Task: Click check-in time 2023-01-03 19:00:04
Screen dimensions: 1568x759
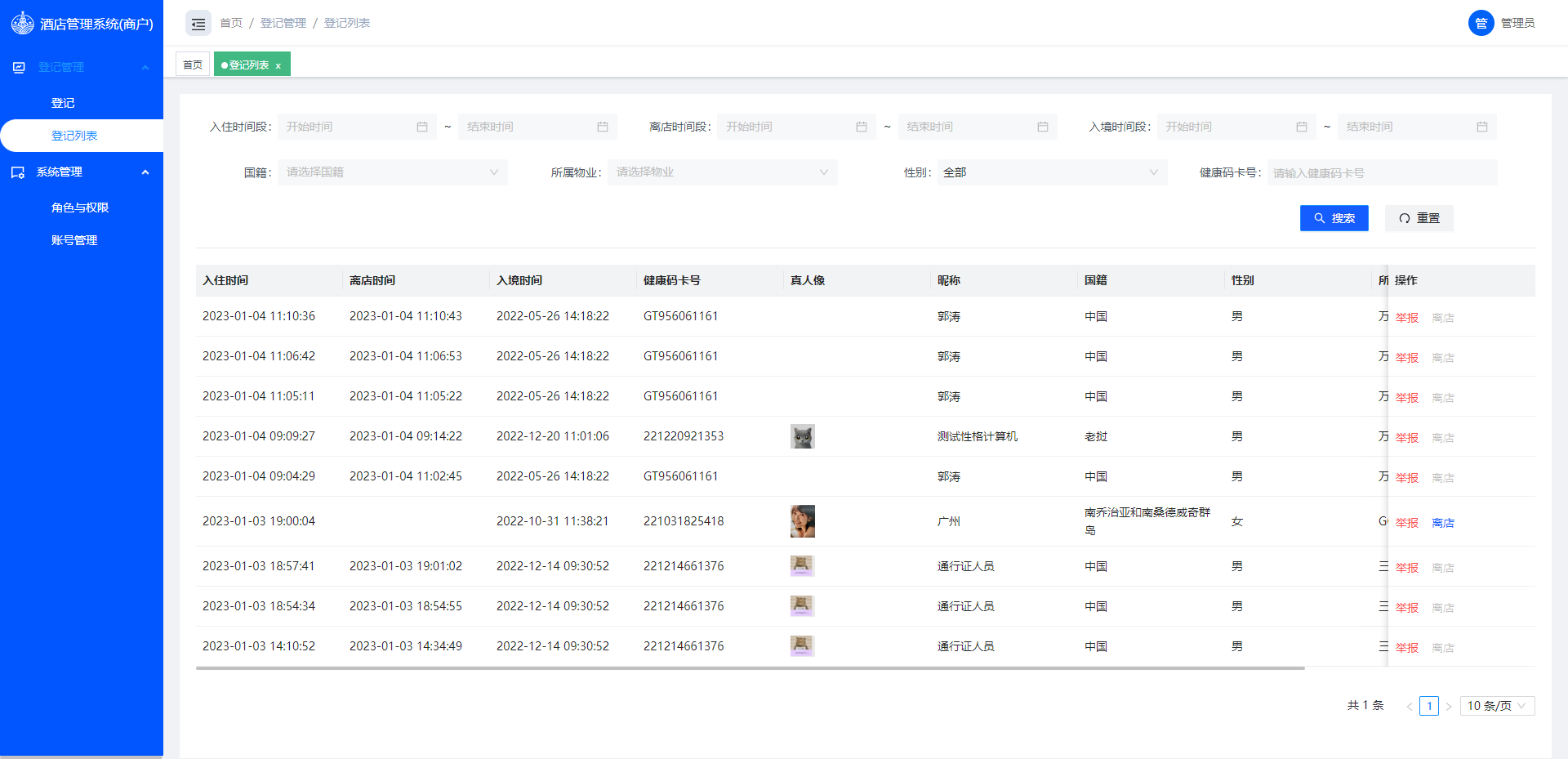Action: coord(259,521)
